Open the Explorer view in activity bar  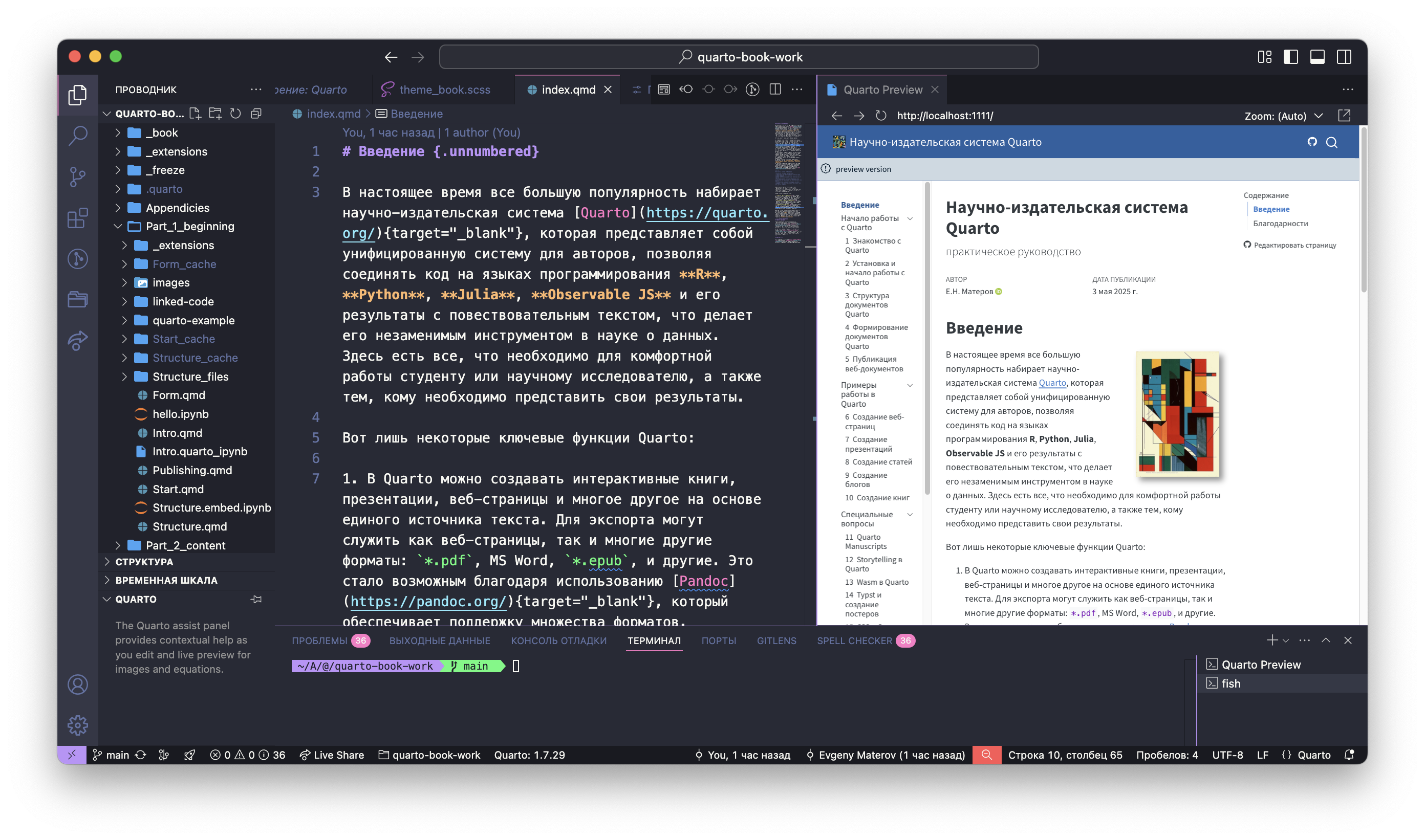click(78, 95)
